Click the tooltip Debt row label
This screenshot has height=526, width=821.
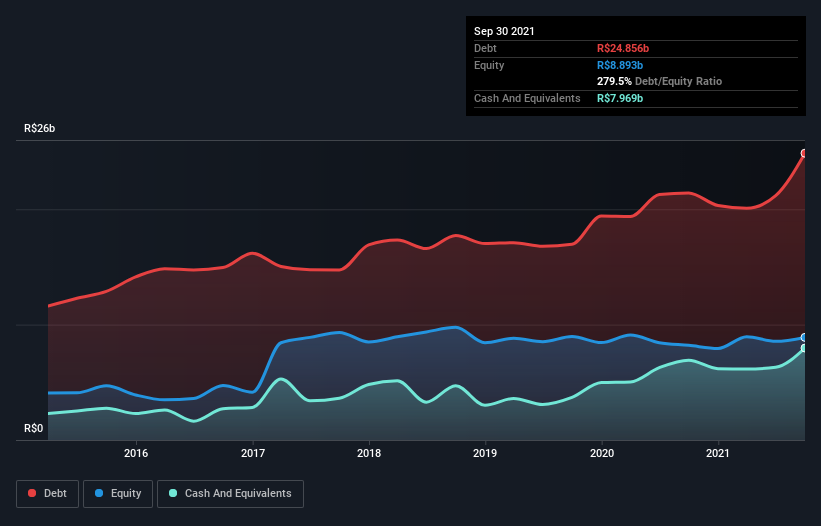[x=485, y=48]
